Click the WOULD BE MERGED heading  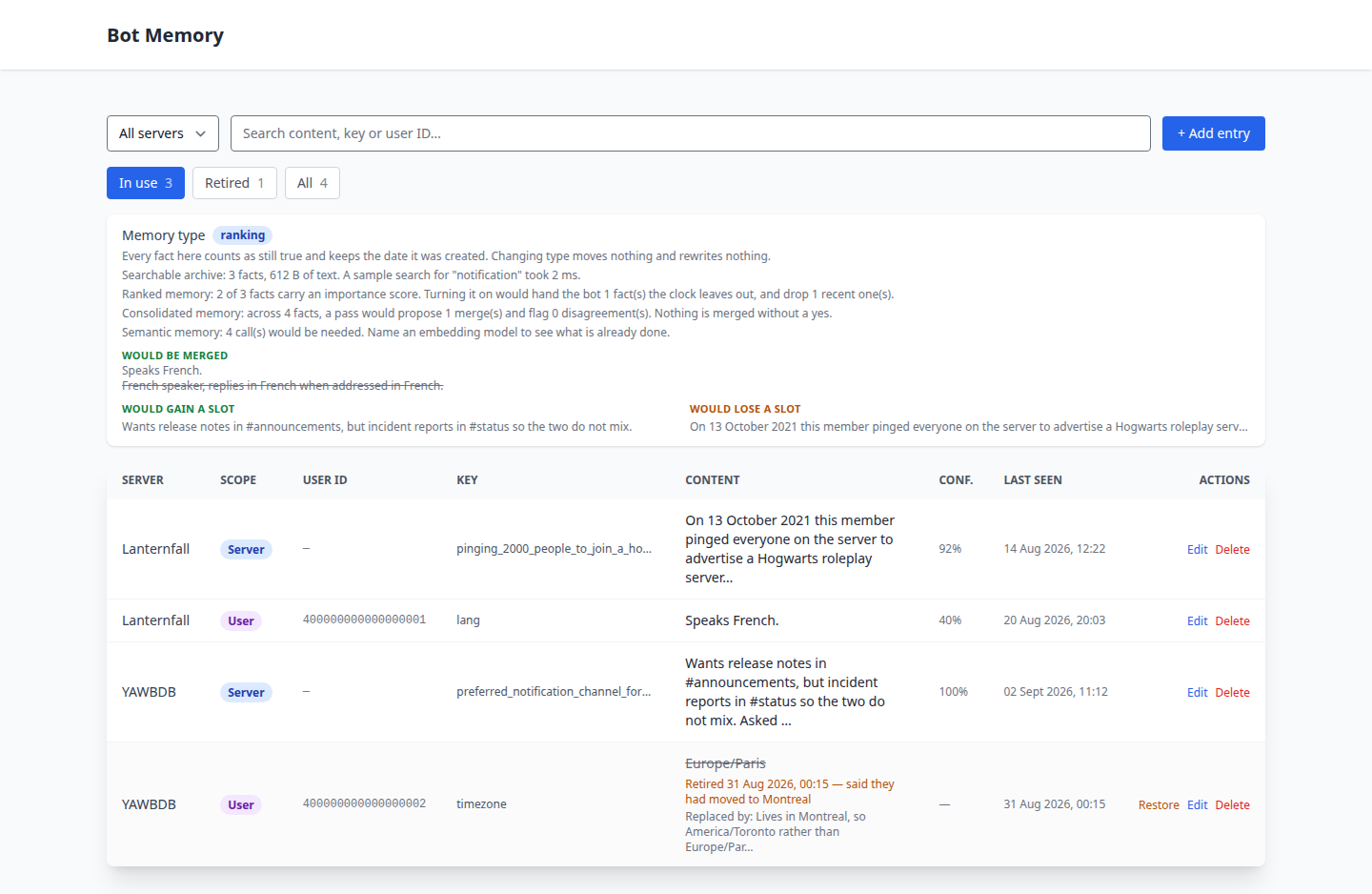pos(175,356)
